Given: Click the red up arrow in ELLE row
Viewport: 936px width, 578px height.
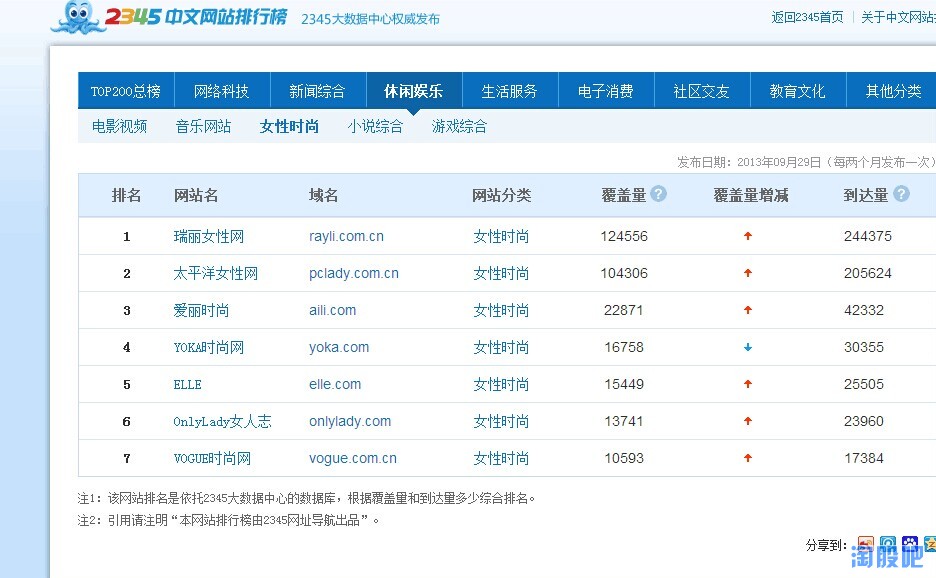Looking at the screenshot, I should [747, 384].
